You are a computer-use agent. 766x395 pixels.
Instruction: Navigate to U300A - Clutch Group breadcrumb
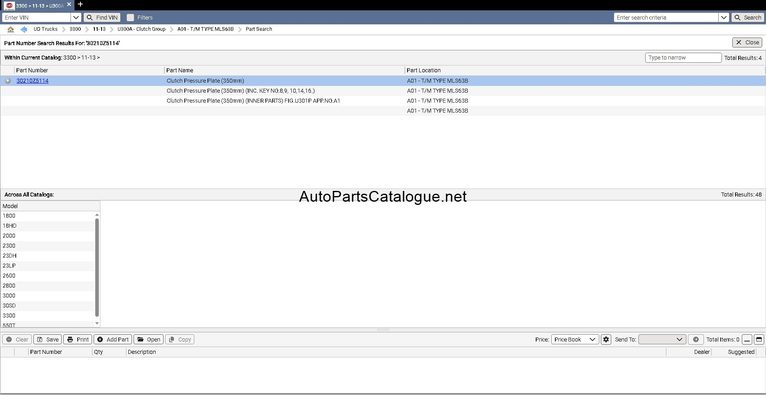(x=141, y=29)
